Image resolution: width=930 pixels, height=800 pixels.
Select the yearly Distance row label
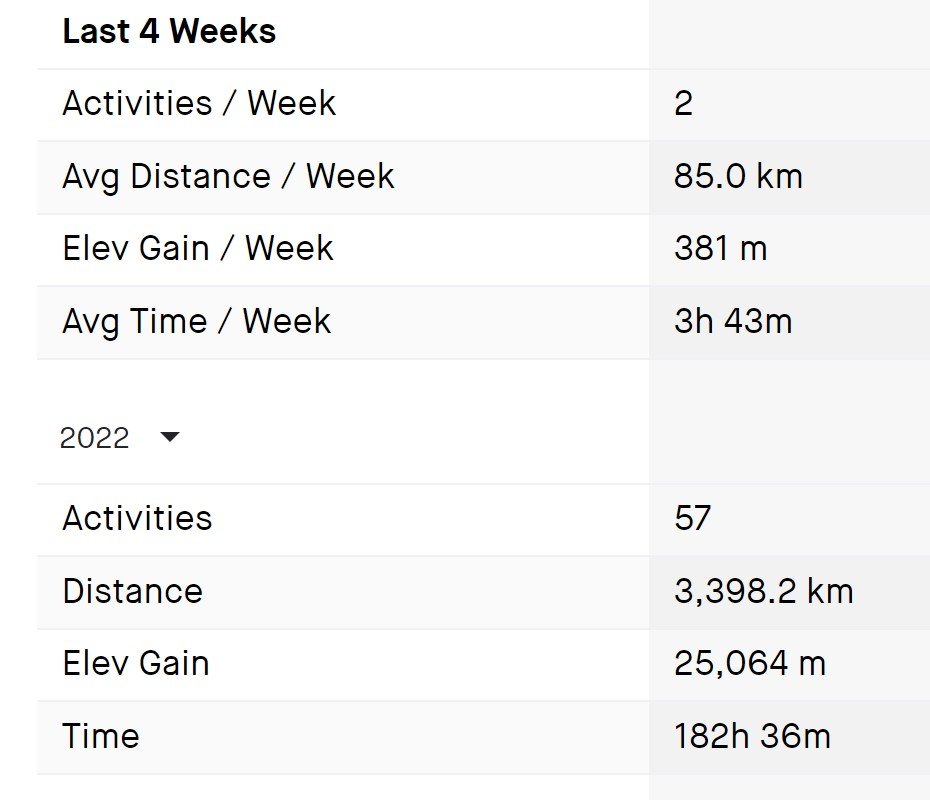(132, 591)
